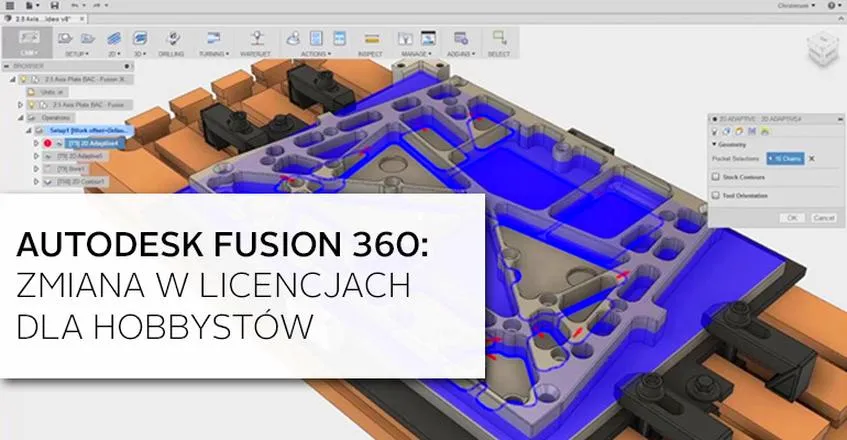The image size is (847, 440).
Task: Click the Drilling tool icon
Action: click(x=173, y=38)
